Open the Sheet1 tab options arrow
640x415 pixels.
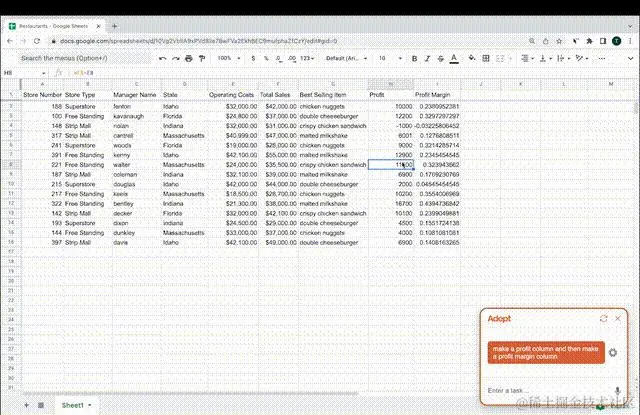click(90, 405)
